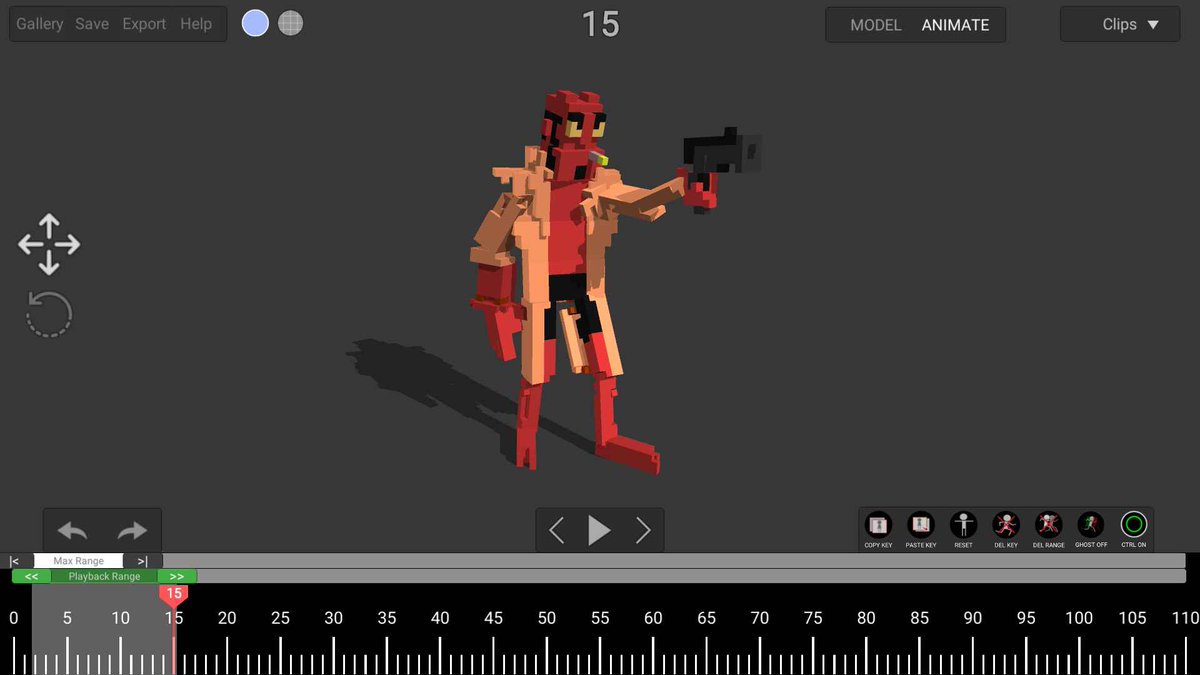The height and width of the screenshot is (675, 1200).
Task: Click the PASTE KEY icon
Action: [x=920, y=529]
